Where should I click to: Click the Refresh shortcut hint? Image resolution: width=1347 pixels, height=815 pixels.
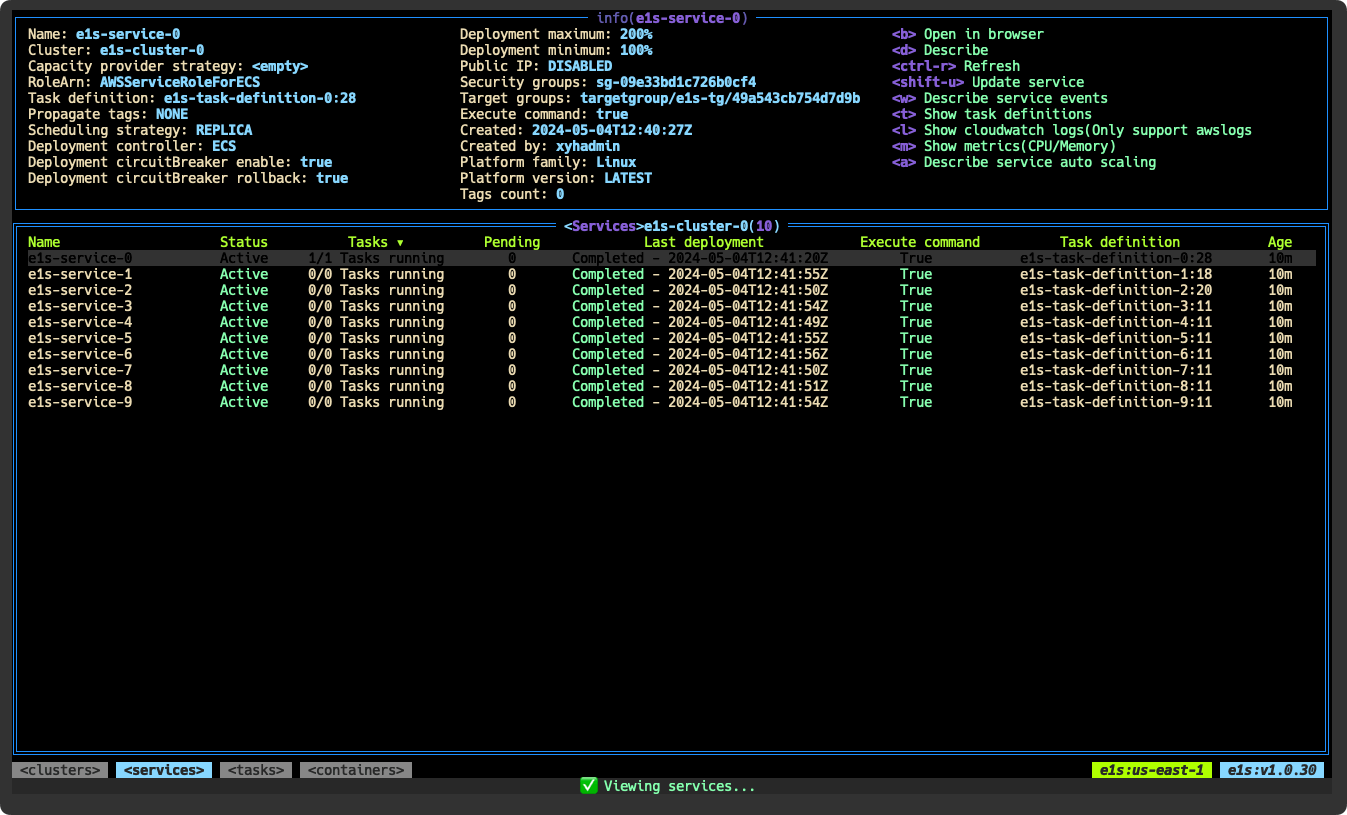(x=956, y=66)
